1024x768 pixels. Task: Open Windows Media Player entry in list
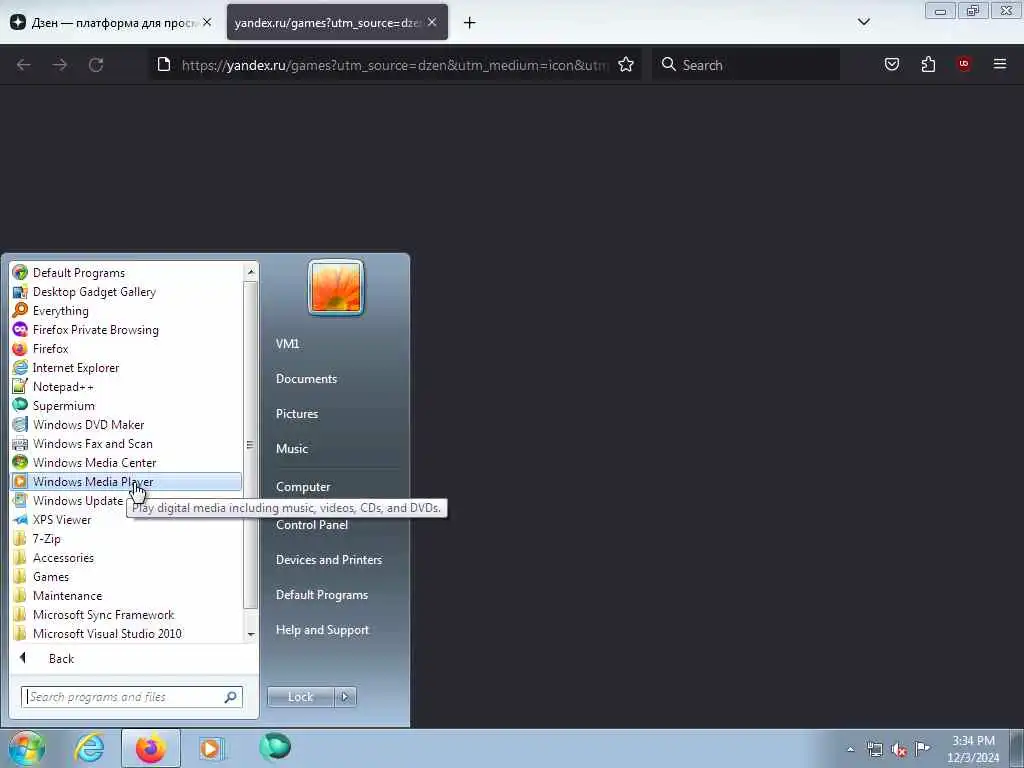[127, 481]
